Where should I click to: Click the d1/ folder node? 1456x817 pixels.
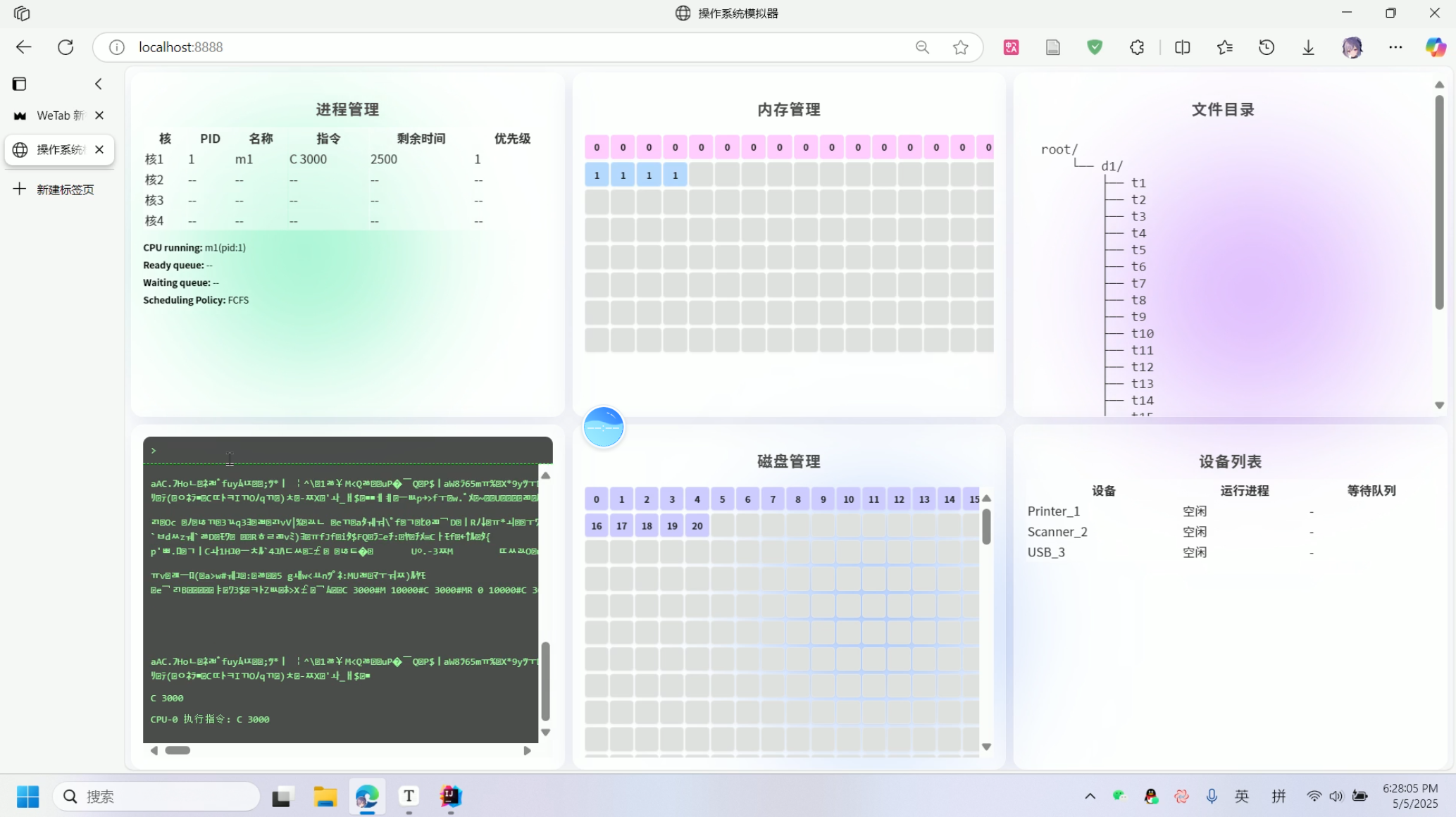coord(1112,166)
